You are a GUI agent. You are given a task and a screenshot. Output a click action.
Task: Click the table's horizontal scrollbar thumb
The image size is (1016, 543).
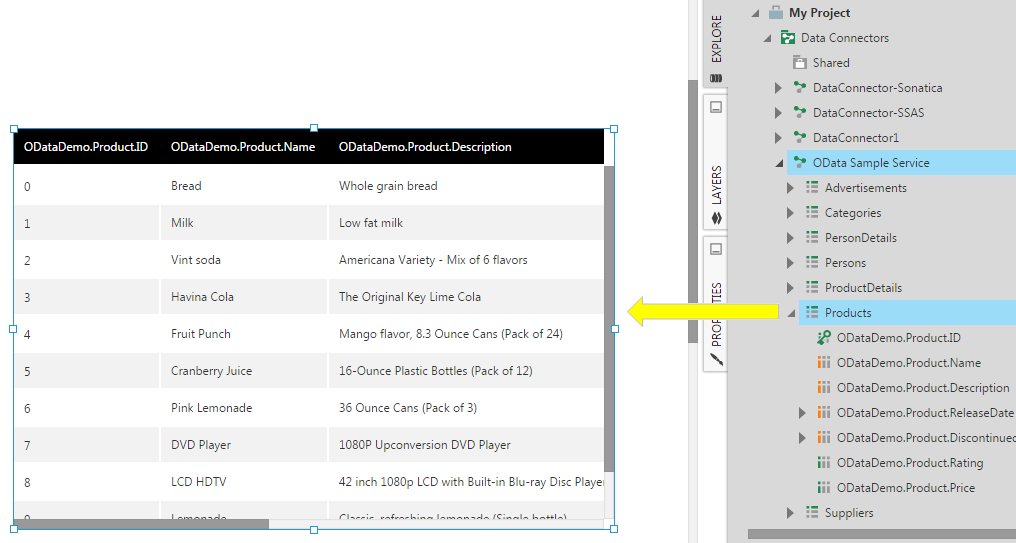(140, 523)
